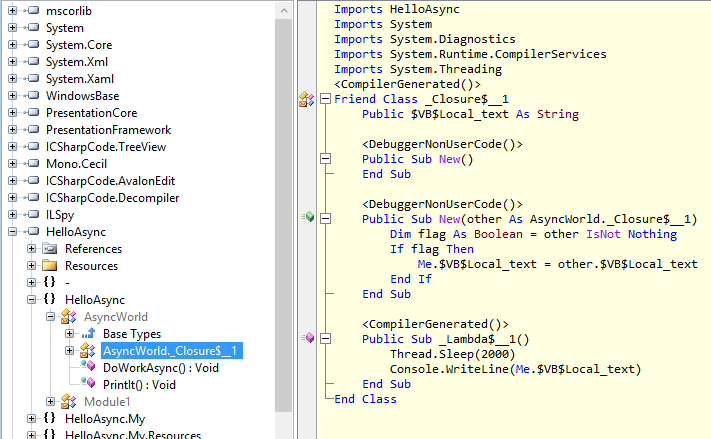Click the System.Core assembly icon
The image size is (711, 439).
click(33, 44)
